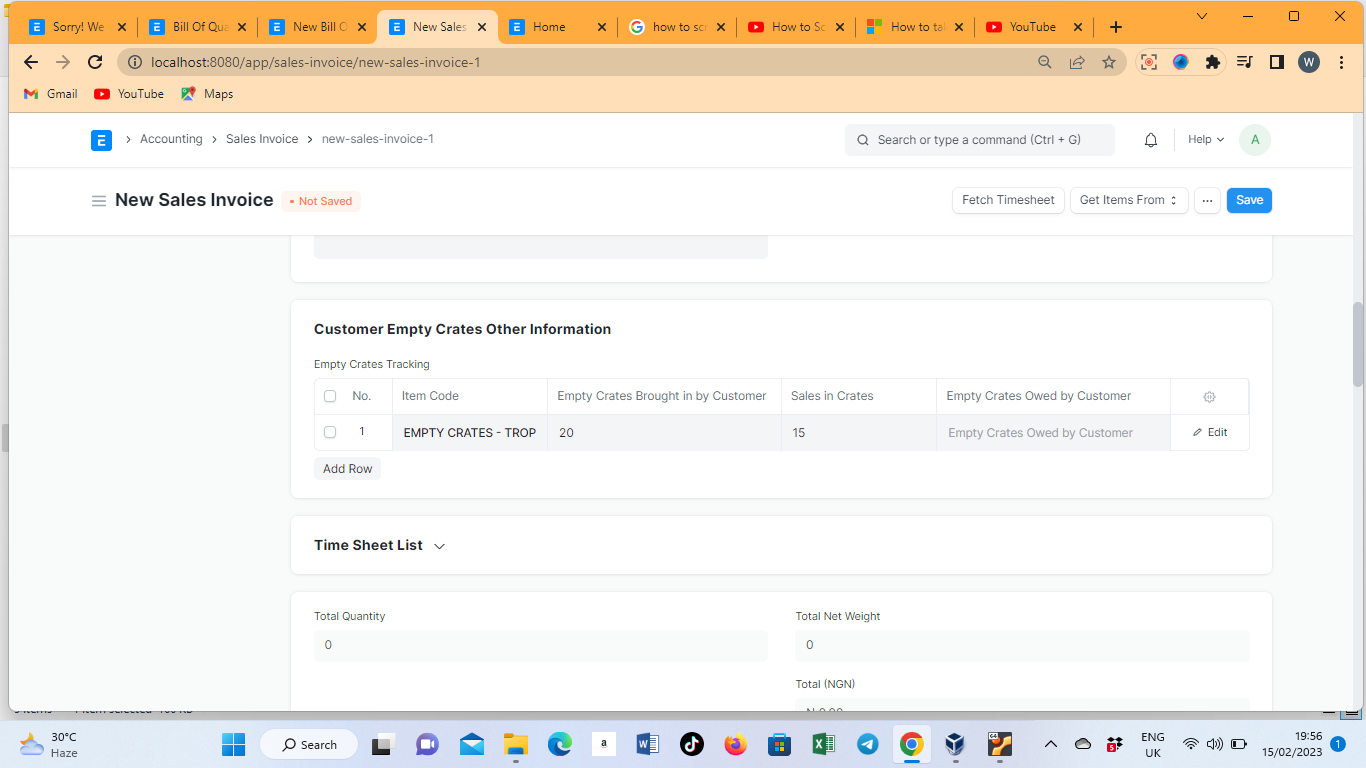Expand the Help dropdown menu
The height and width of the screenshot is (768, 1366).
(1205, 140)
